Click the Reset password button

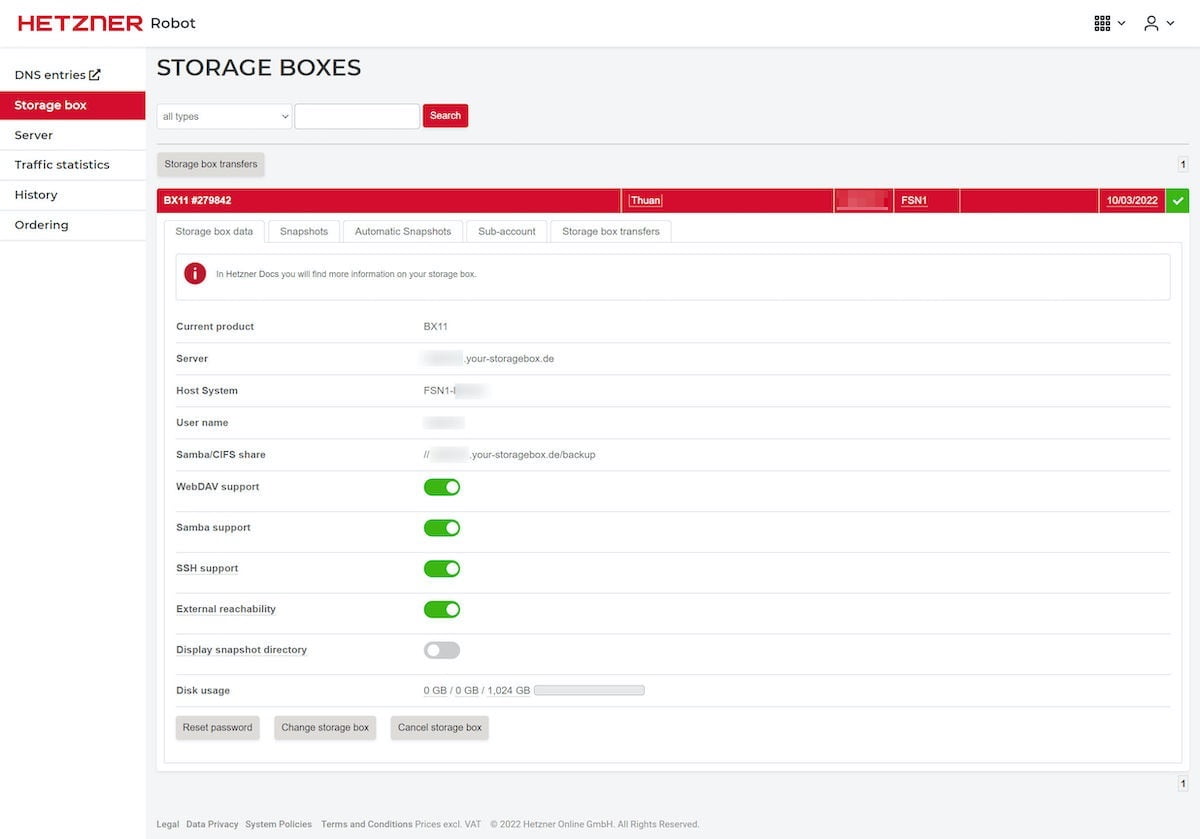217,728
